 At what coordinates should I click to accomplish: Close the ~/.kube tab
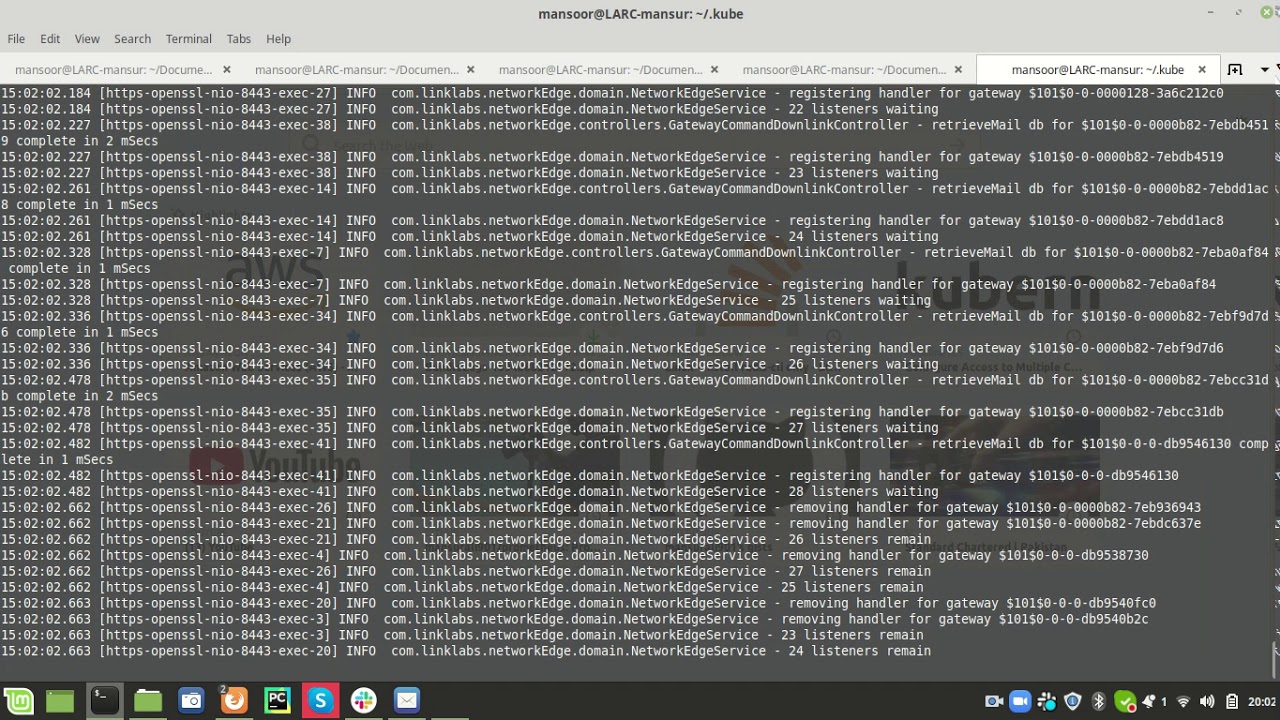(x=1202, y=70)
